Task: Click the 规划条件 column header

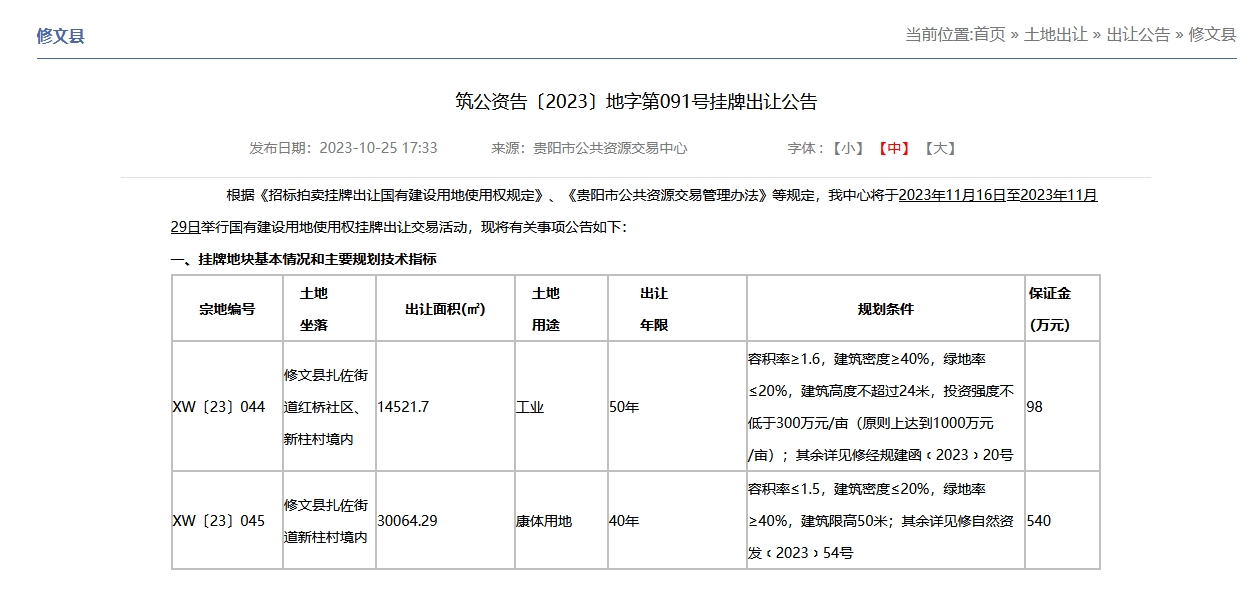Action: (x=885, y=309)
